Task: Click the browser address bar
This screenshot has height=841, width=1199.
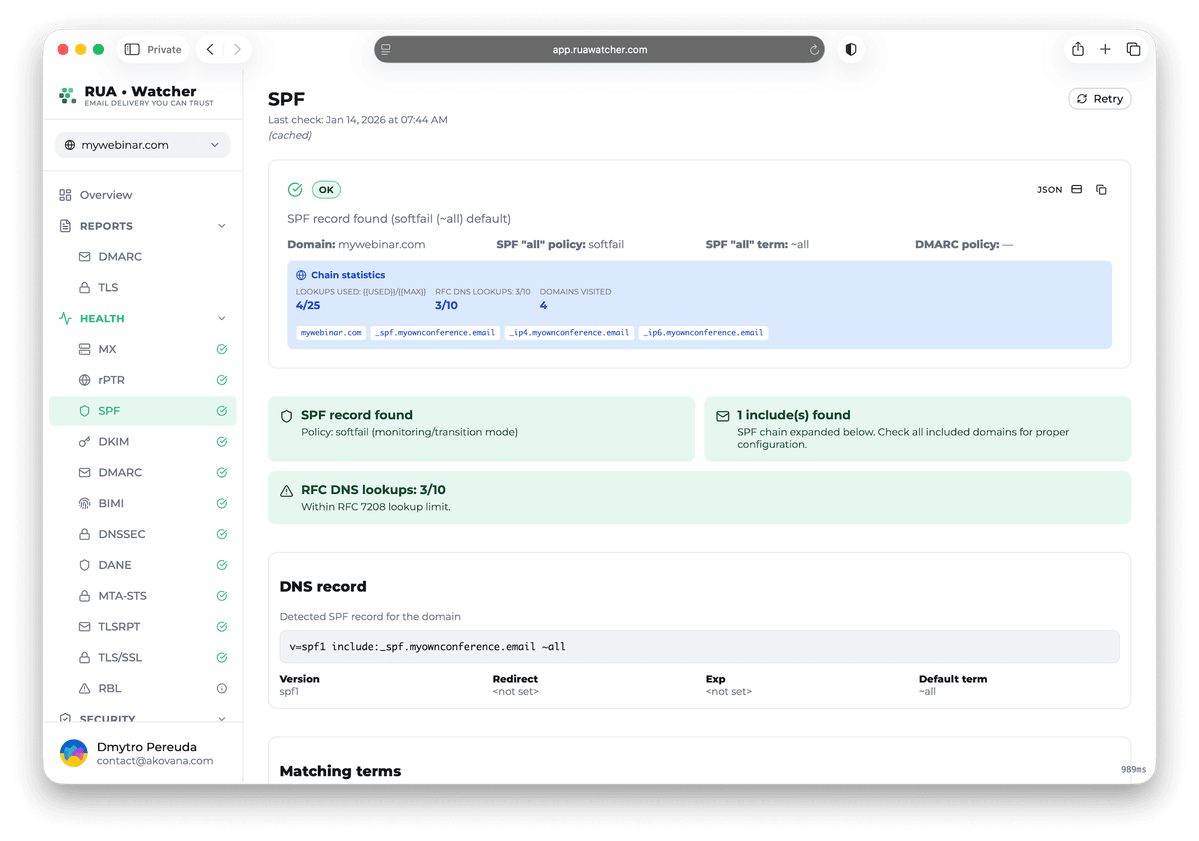Action: (x=598, y=48)
